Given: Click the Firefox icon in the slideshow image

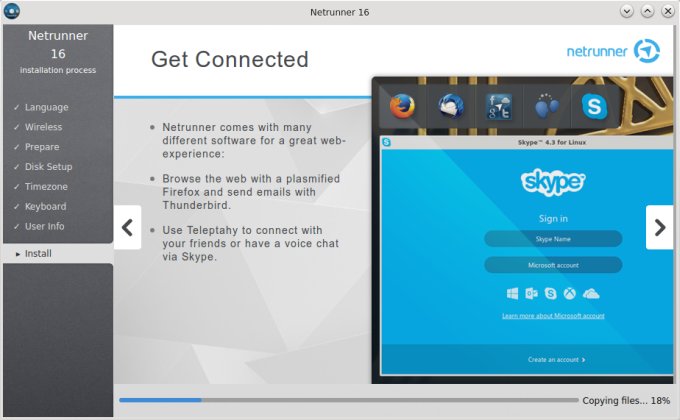Looking at the screenshot, I should coord(402,106).
